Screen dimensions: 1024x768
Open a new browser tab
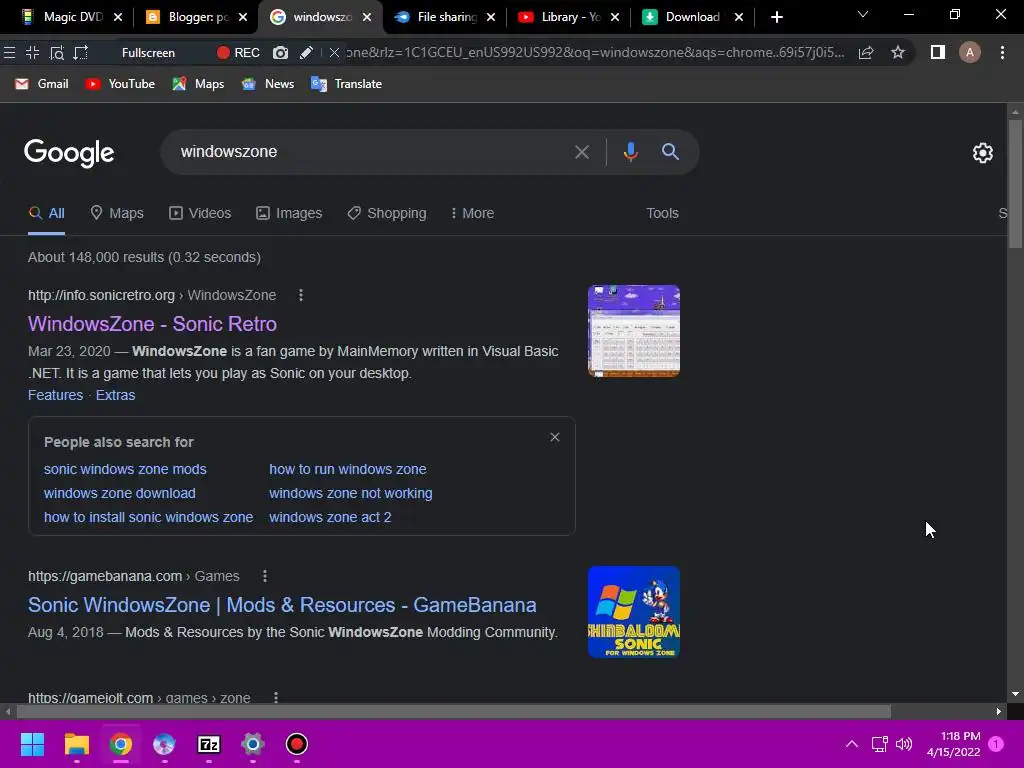776,18
